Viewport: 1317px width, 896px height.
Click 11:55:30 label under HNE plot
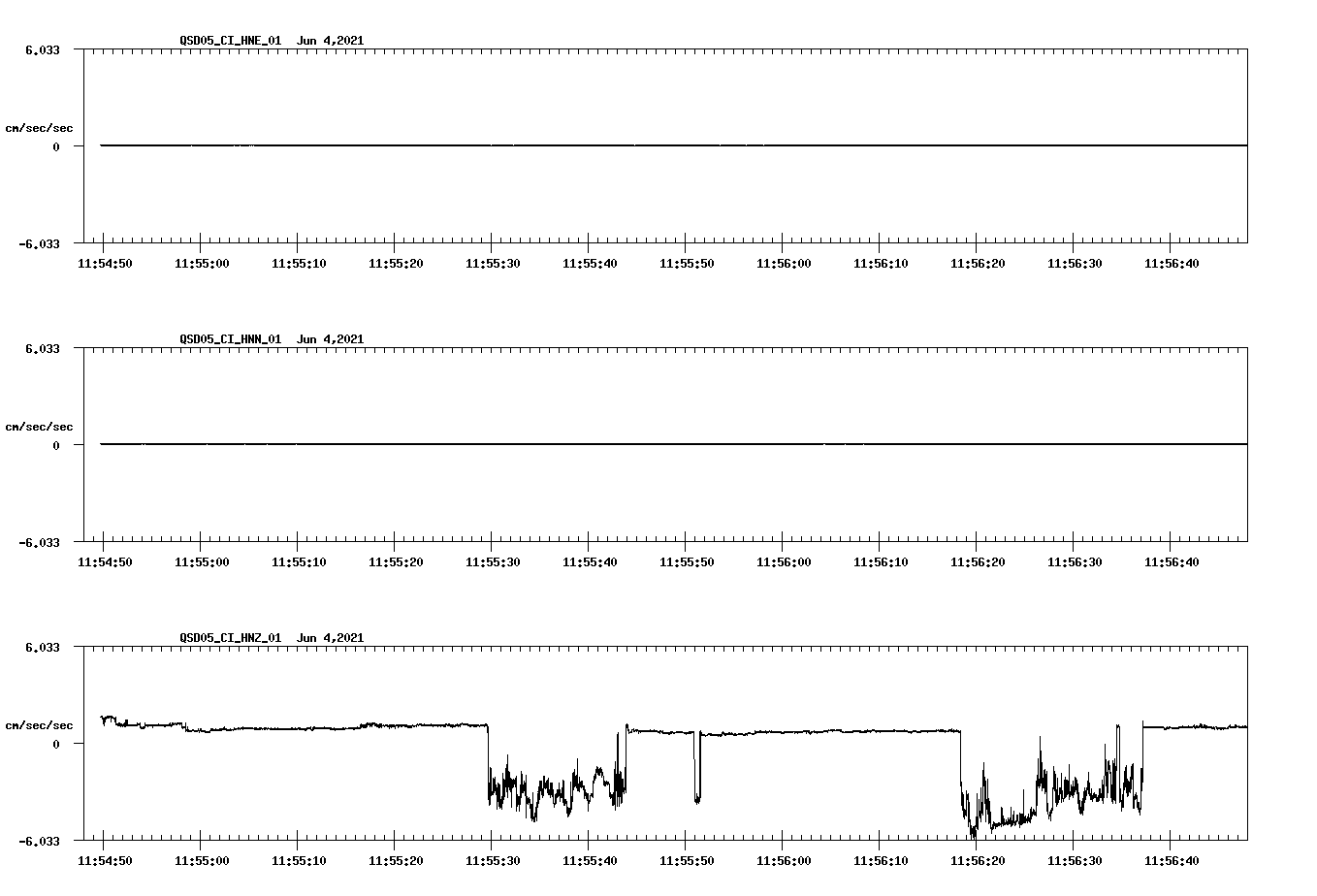pos(493,264)
